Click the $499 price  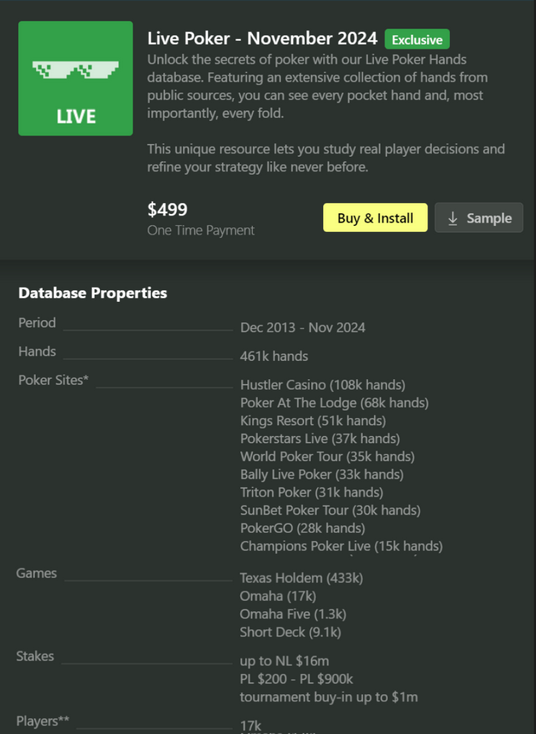tap(167, 209)
